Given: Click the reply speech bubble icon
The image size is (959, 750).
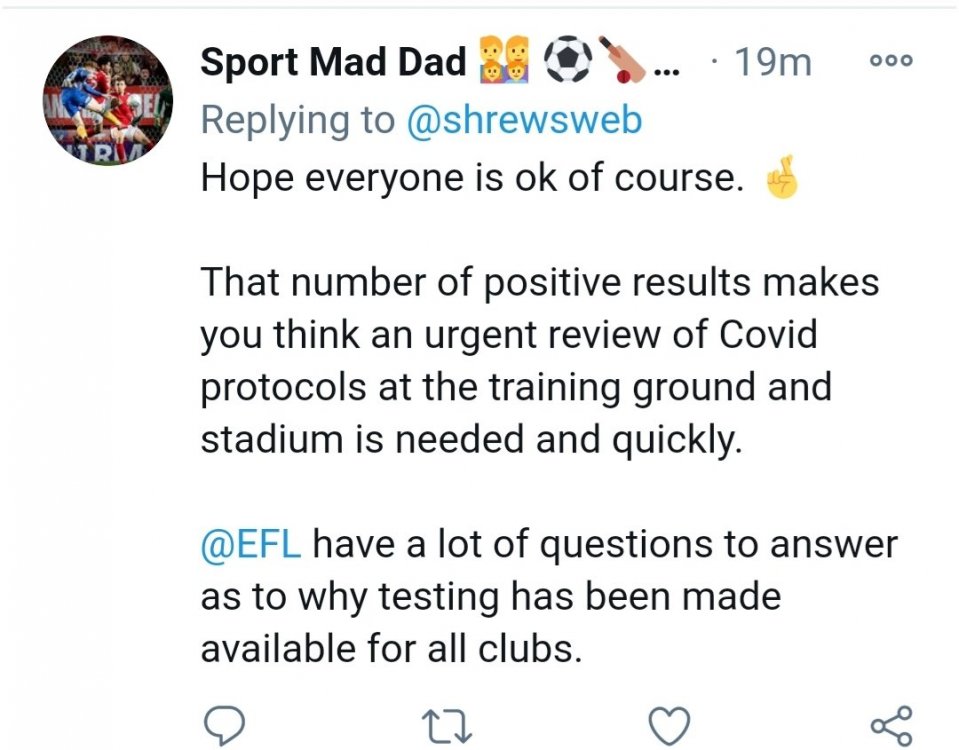Looking at the screenshot, I should click(x=220, y=723).
